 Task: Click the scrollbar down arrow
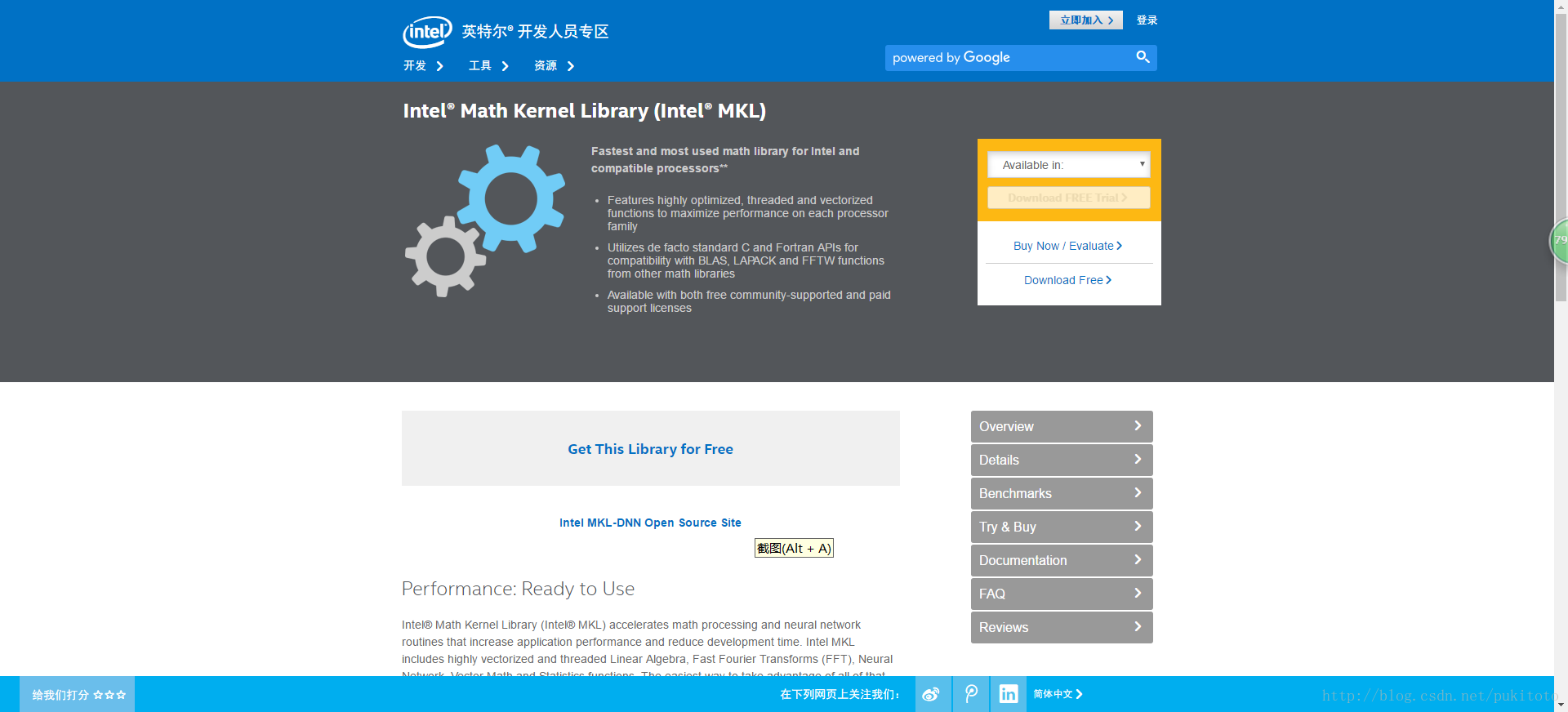1561,705
